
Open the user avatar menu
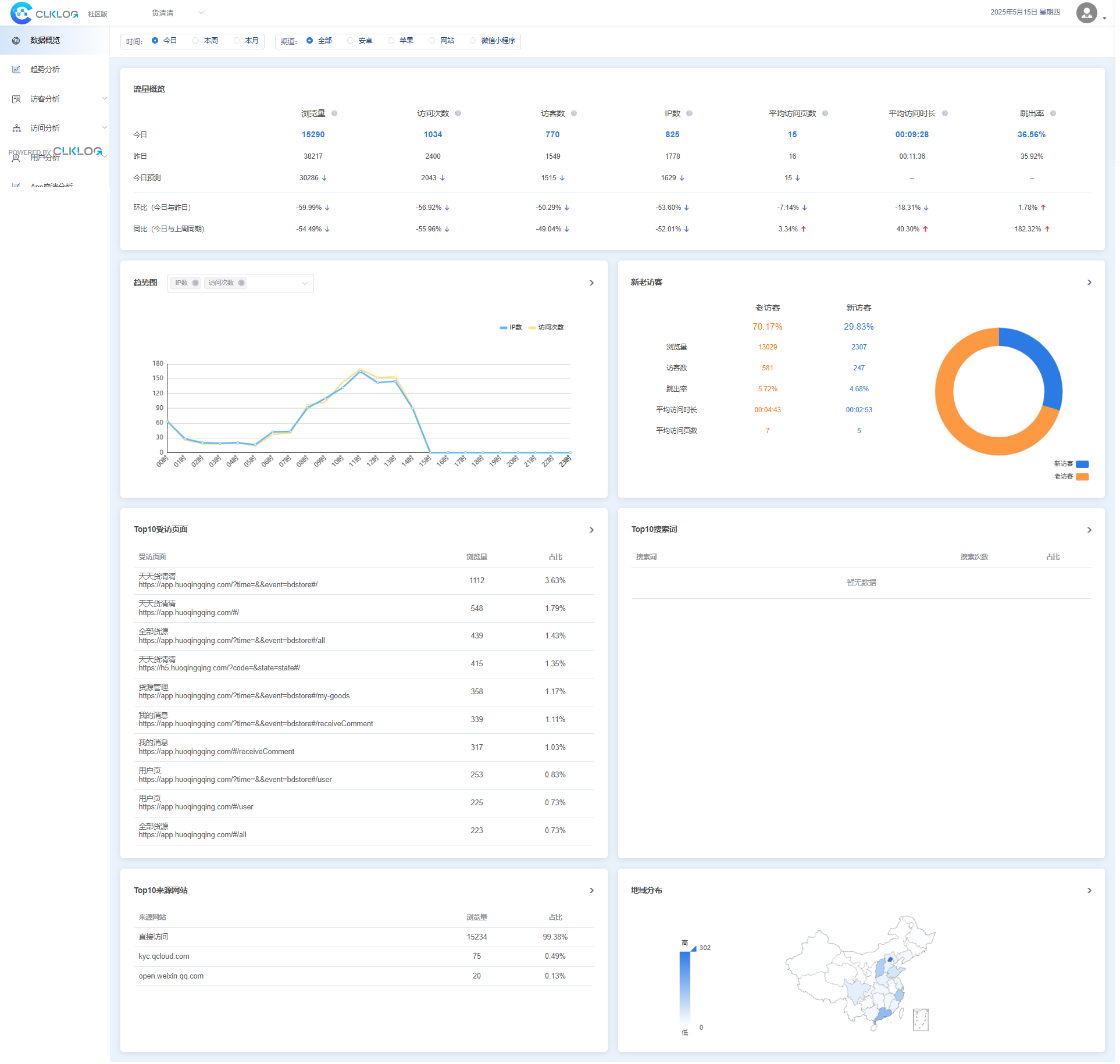[x=1087, y=13]
